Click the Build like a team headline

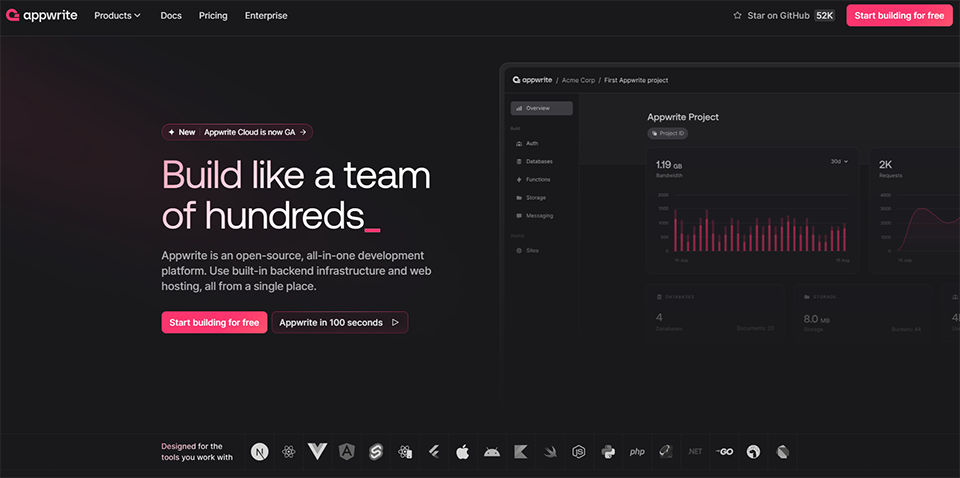tap(296, 194)
